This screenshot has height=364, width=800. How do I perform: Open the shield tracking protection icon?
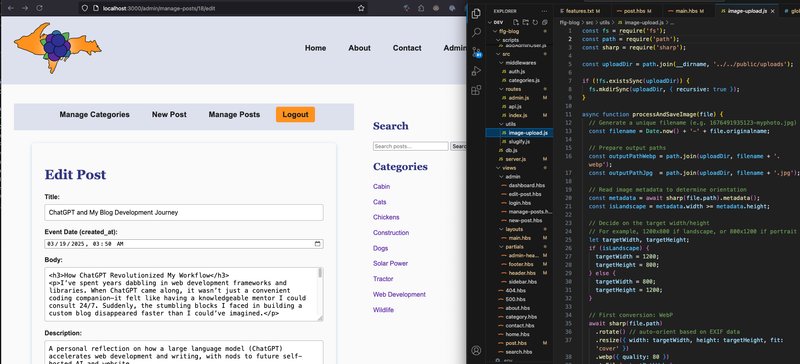click(x=85, y=8)
